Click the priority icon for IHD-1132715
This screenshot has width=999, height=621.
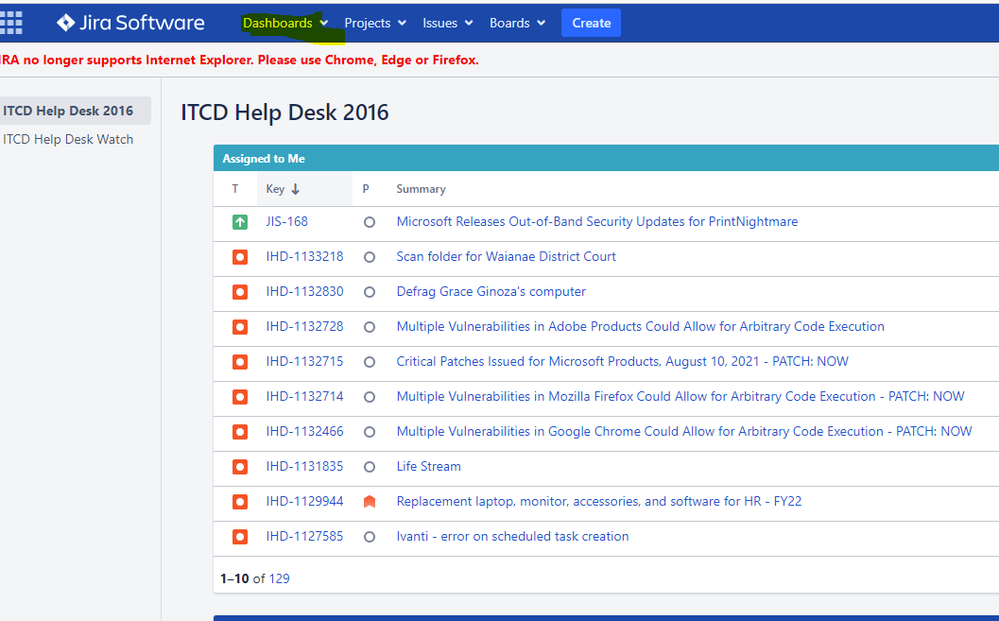(370, 362)
